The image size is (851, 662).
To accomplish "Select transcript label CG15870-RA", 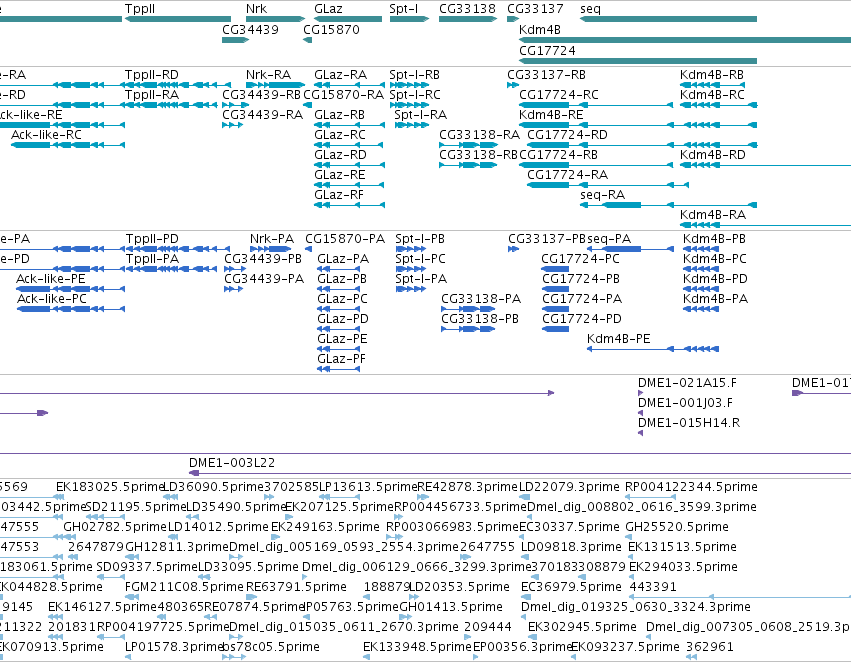I will click(344, 95).
